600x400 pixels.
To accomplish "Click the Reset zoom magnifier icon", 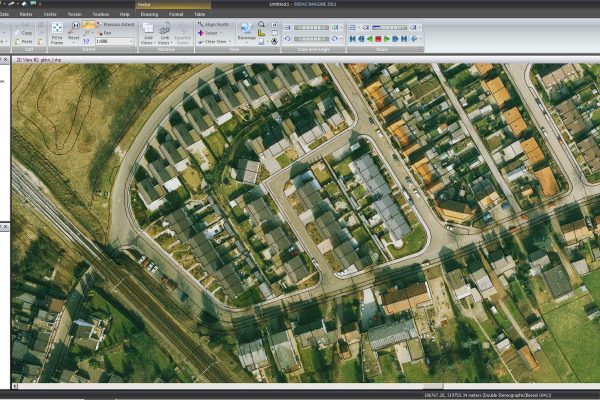I will (73, 28).
